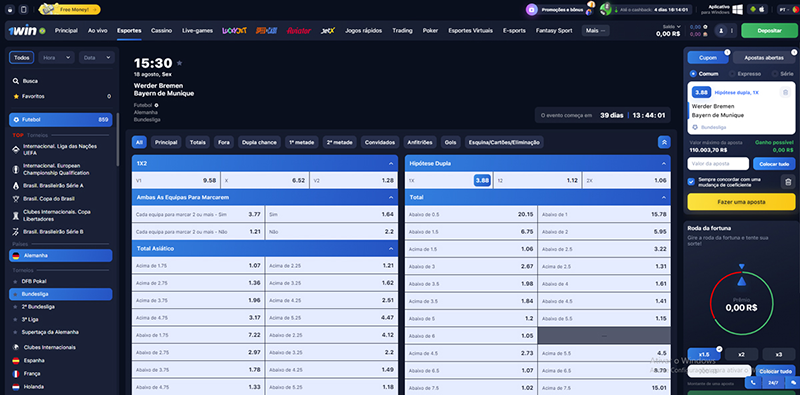Click the Apple app icon
This screenshot has width=800, height=395.
point(762,9)
